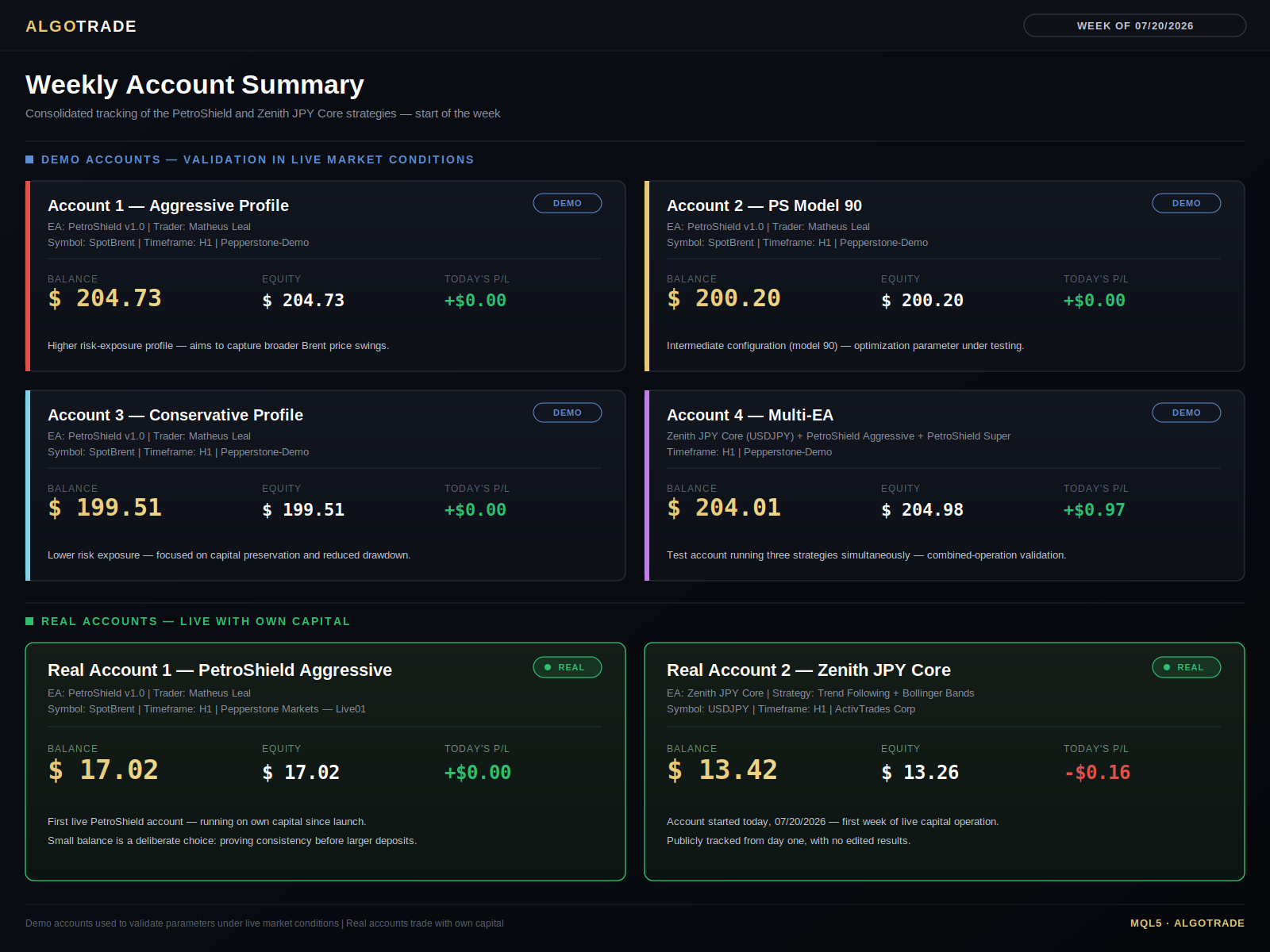Click Real Account 2 P/L -$0.16
Viewport: 1270px width, 952px height.
click(x=1097, y=772)
